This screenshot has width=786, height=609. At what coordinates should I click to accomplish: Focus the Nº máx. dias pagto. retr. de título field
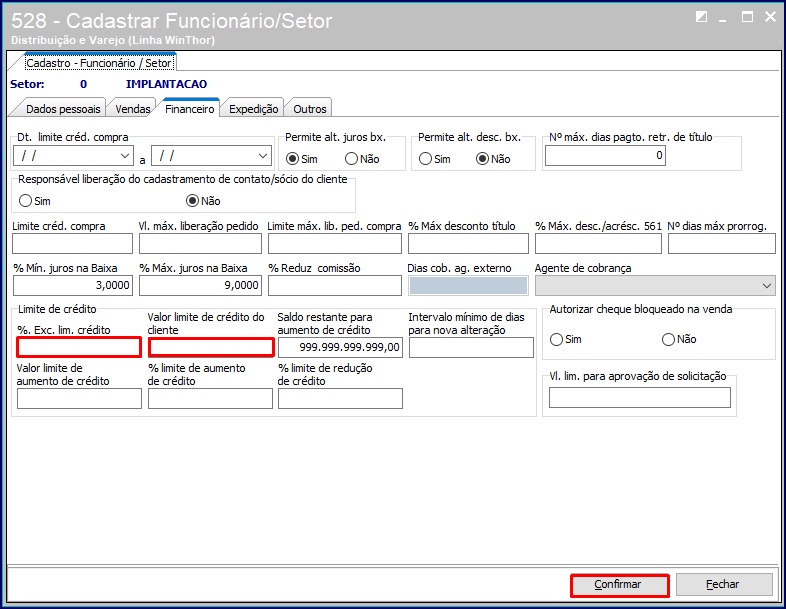coord(605,156)
